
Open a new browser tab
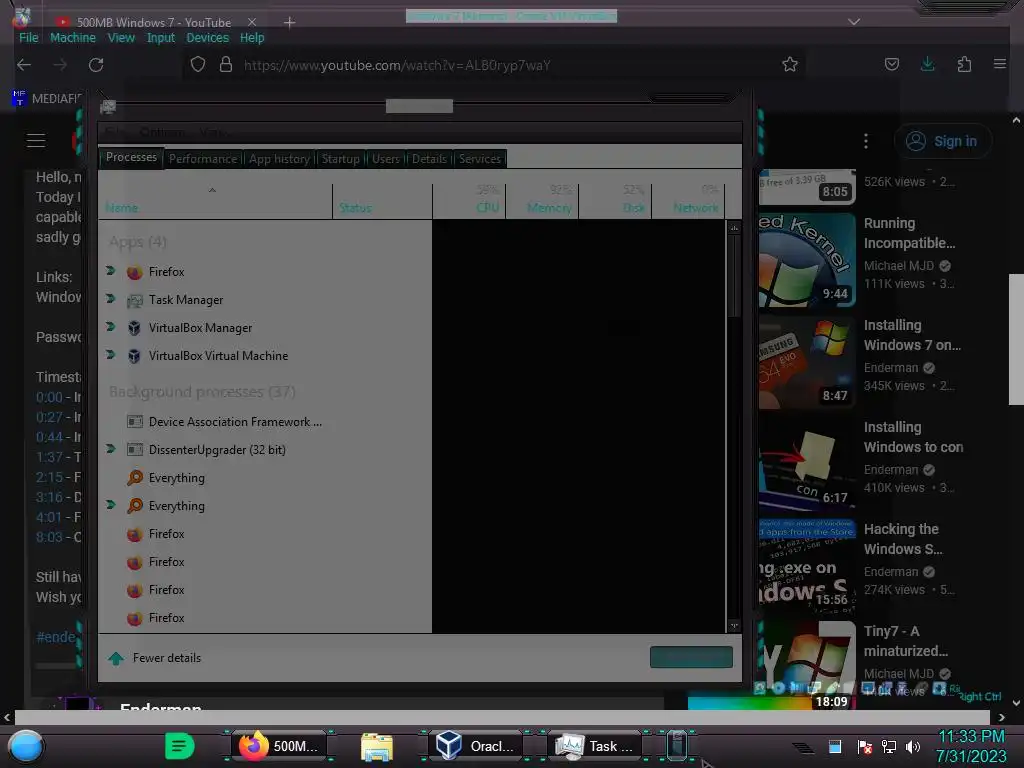pos(289,23)
